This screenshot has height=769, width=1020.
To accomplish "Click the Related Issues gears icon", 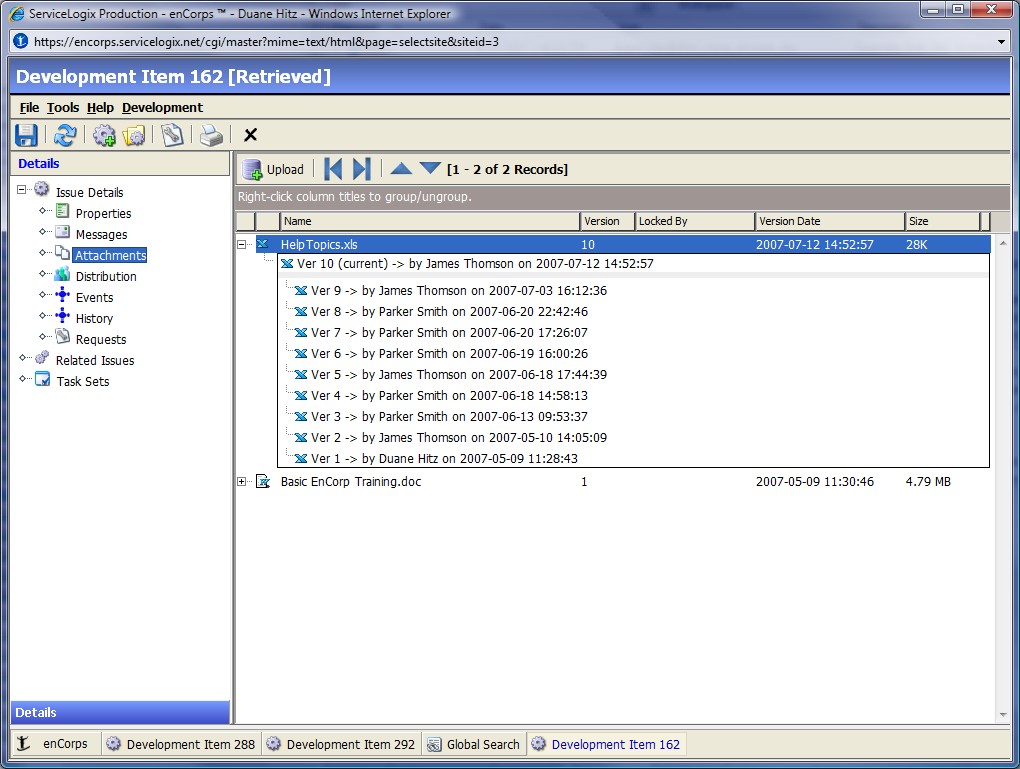I will tap(42, 357).
